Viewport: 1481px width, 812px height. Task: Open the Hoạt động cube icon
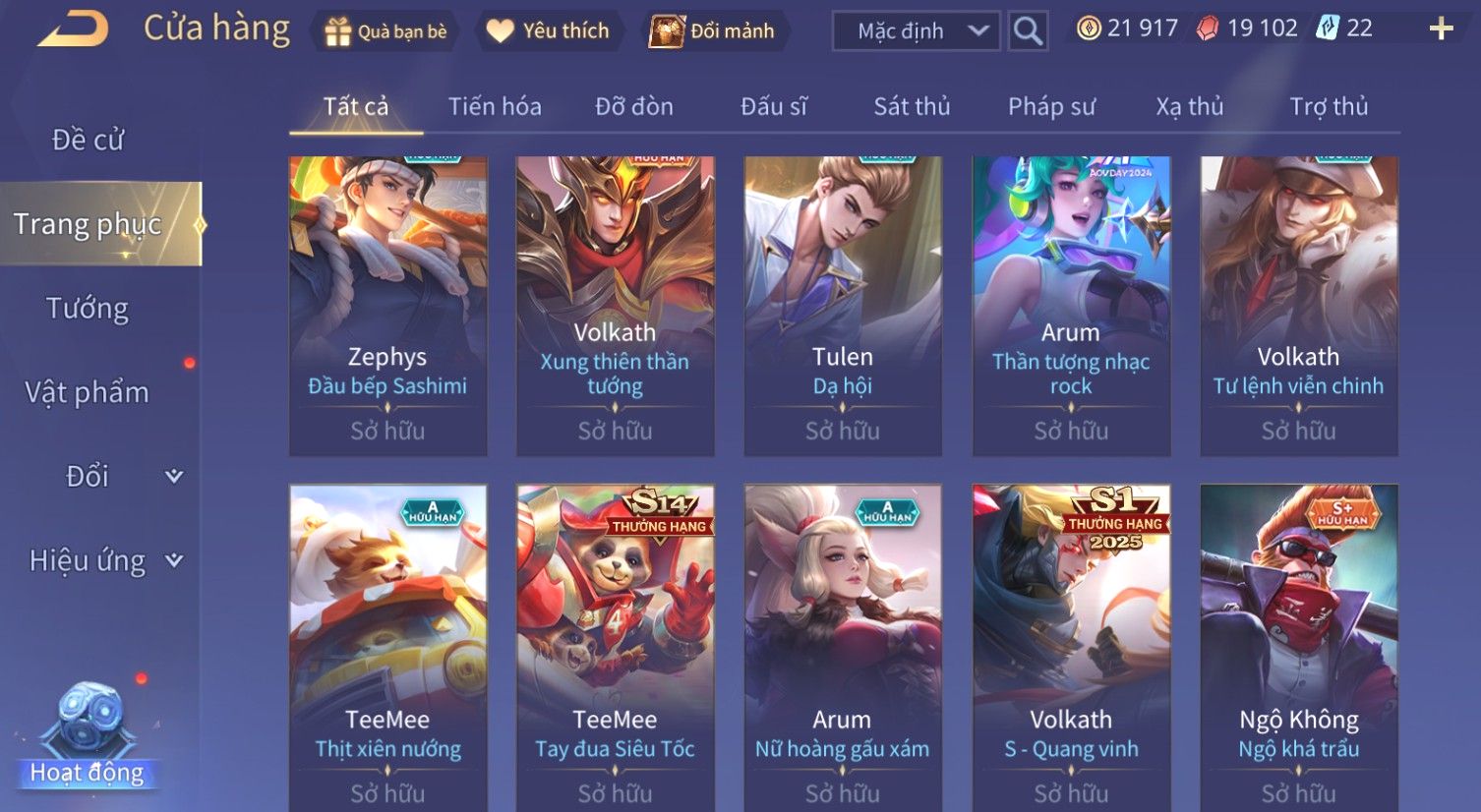[x=89, y=722]
